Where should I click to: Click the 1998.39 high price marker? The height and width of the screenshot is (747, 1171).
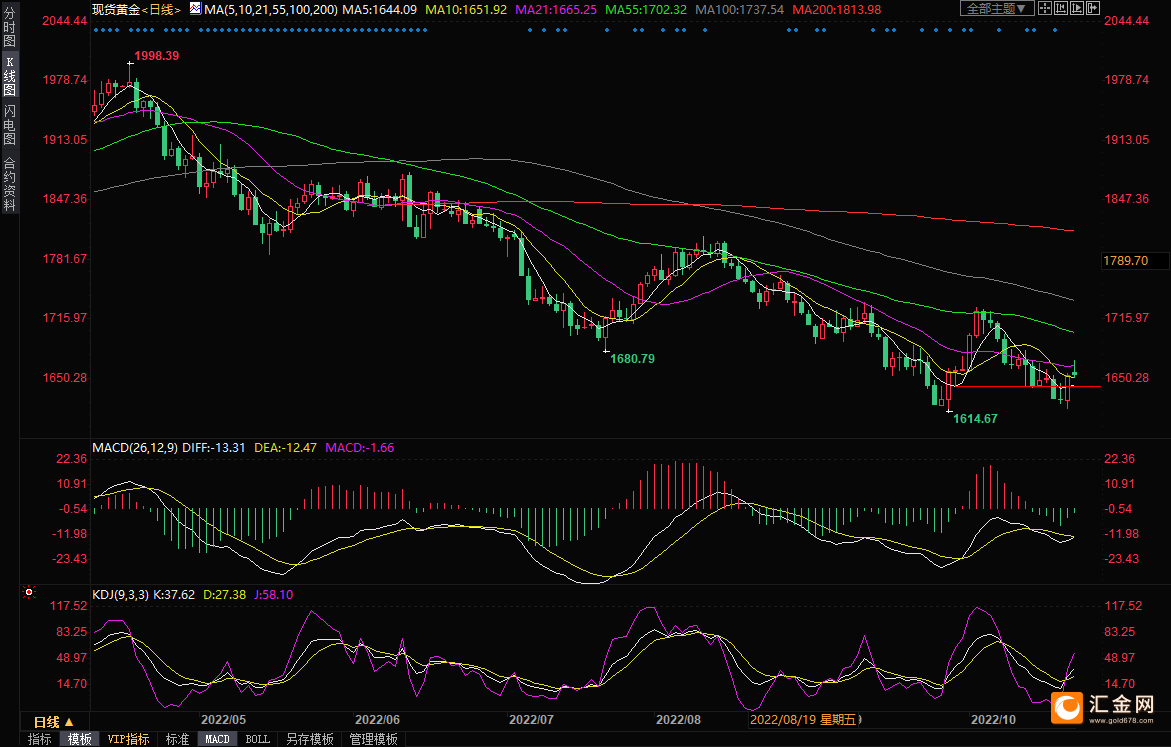click(x=156, y=56)
